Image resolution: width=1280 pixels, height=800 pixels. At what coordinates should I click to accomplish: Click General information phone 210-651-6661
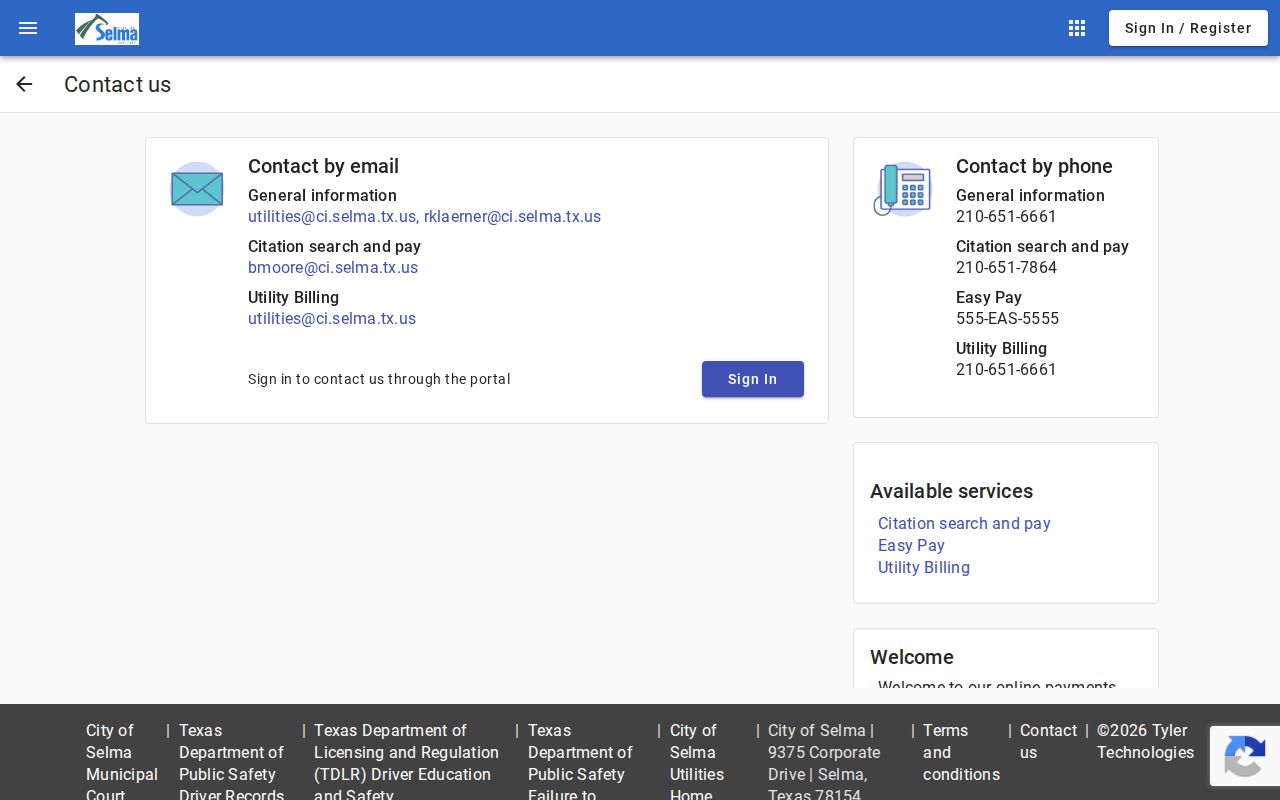[1006, 217]
